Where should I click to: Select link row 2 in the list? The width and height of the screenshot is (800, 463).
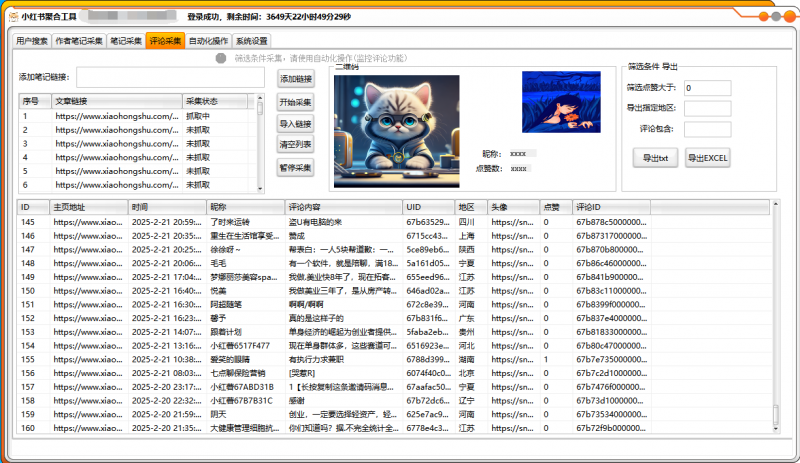tap(137, 130)
